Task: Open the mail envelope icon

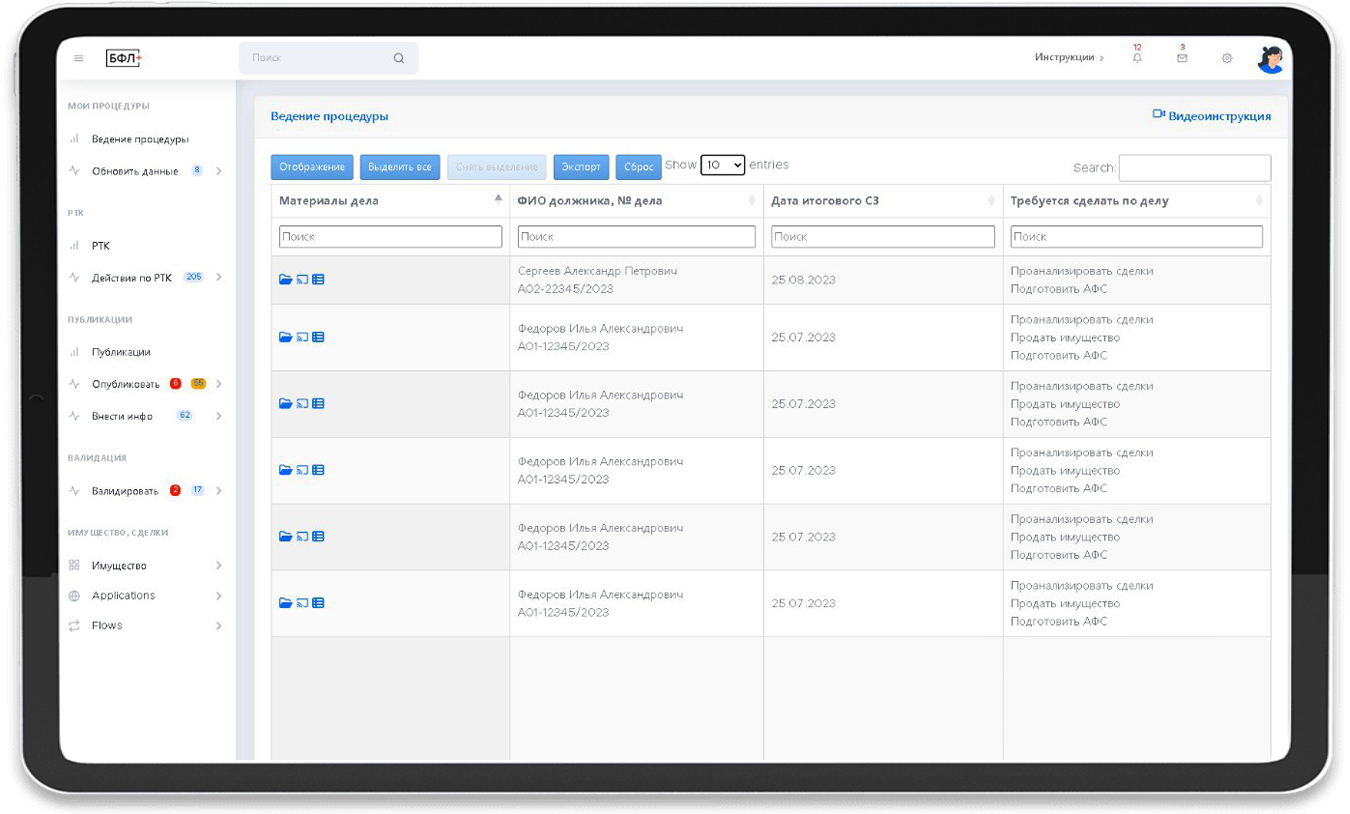Action: tap(1182, 58)
